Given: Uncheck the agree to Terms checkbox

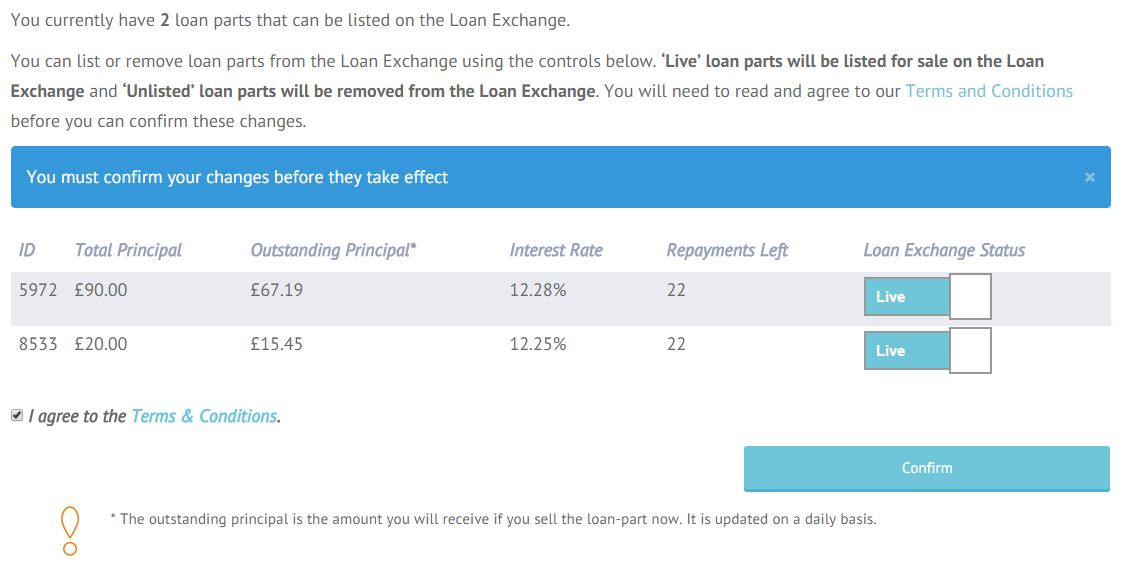Looking at the screenshot, I should tap(17, 416).
